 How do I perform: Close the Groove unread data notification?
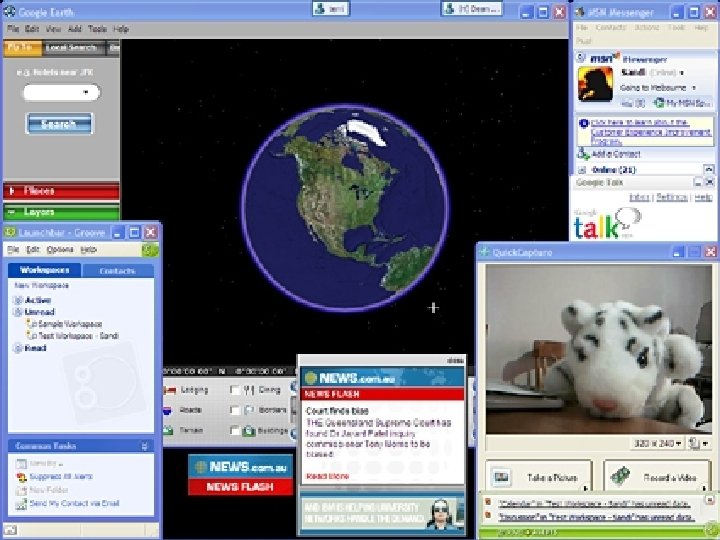pyautogui.click(x=710, y=499)
